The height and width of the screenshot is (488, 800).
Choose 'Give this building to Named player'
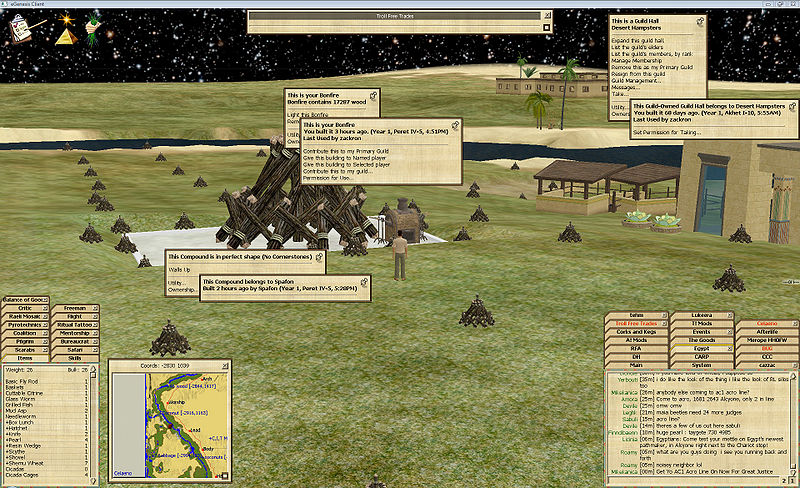point(344,158)
